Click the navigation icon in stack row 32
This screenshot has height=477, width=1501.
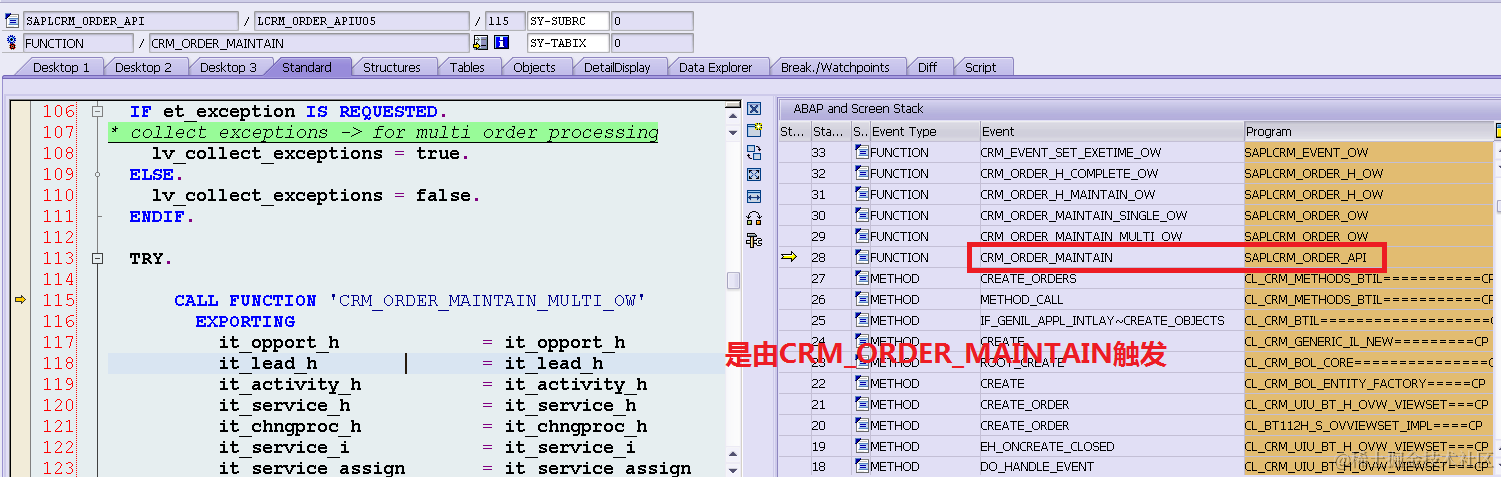pos(861,173)
